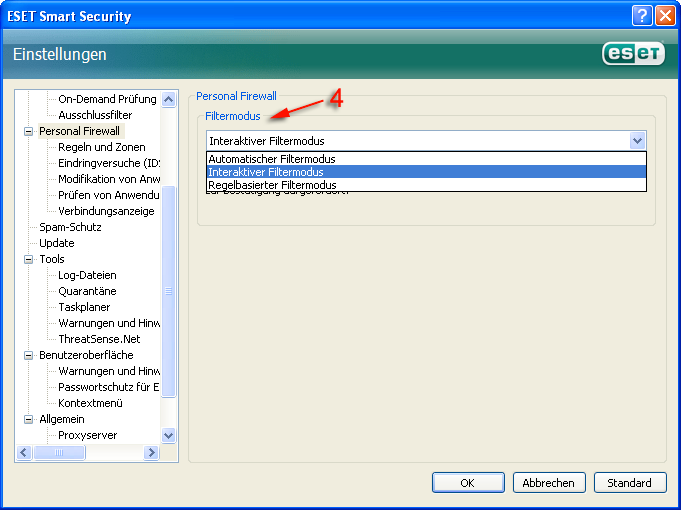
Task: Close the ESET Smart Security window
Action: tap(665, 16)
